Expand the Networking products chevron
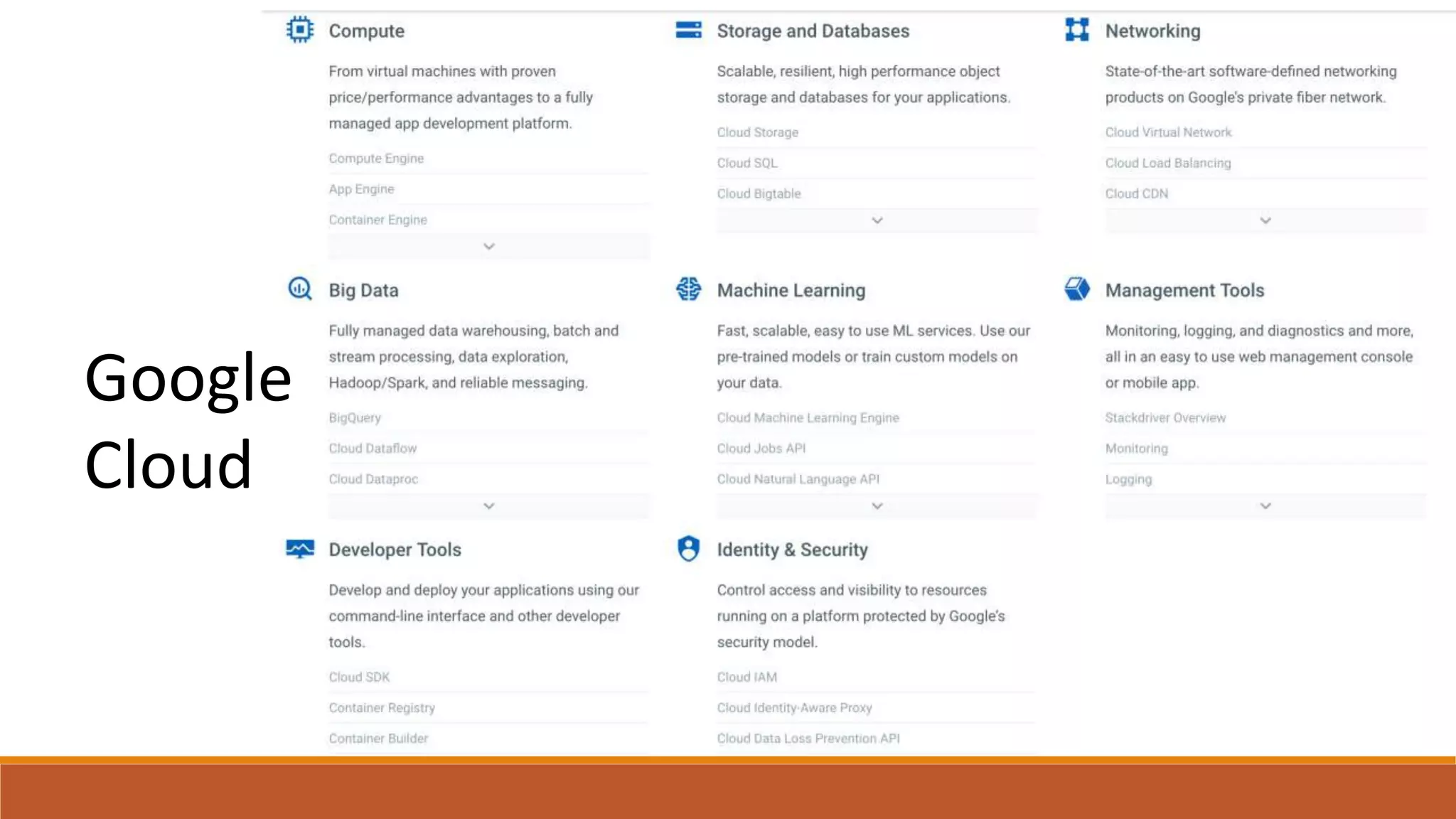This screenshot has height=819, width=1456. 1265,220
